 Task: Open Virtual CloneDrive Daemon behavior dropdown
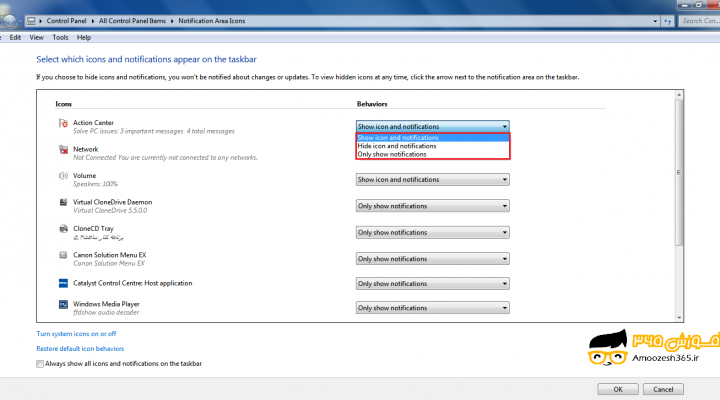click(x=433, y=206)
